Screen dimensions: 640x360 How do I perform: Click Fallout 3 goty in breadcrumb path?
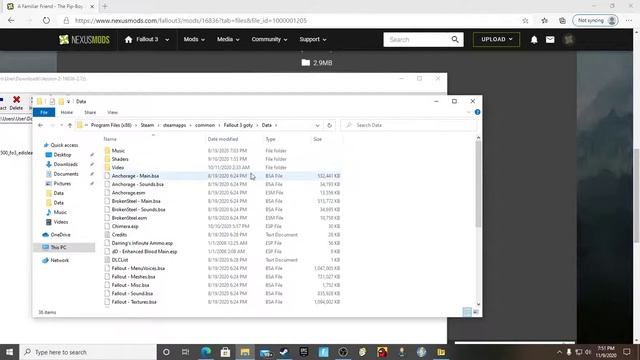click(238, 125)
